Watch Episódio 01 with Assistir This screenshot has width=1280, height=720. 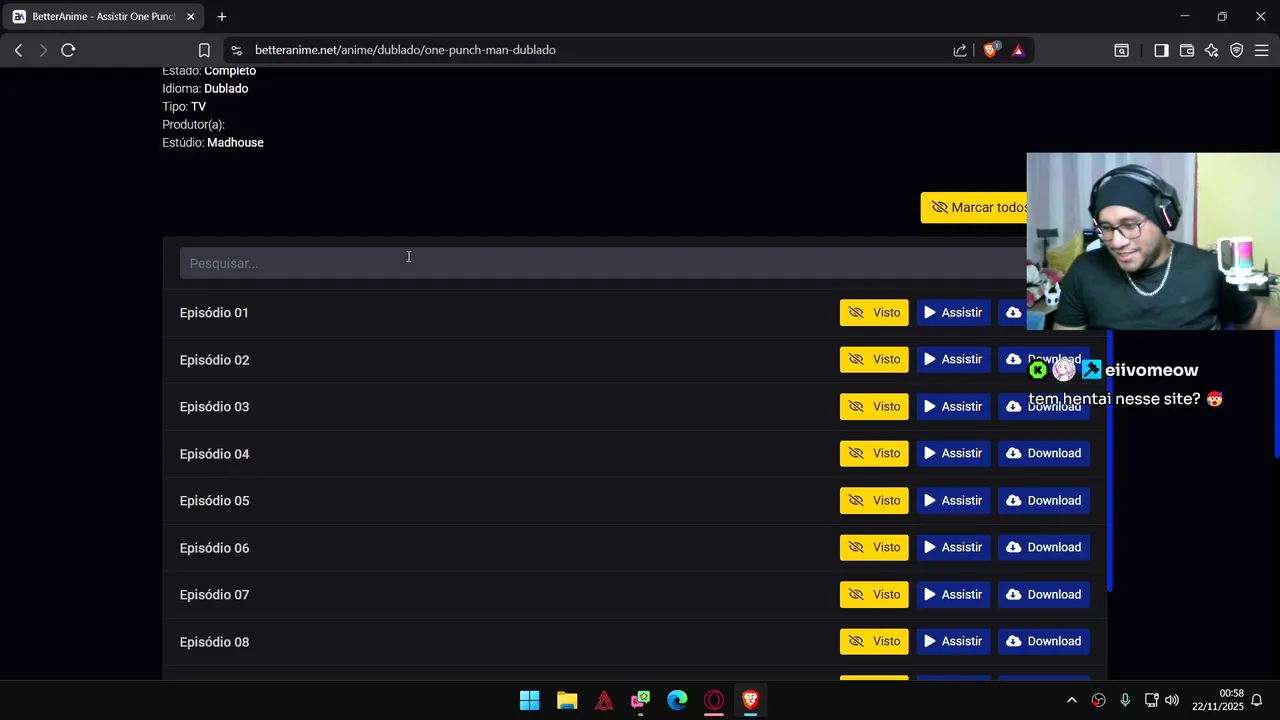(953, 313)
